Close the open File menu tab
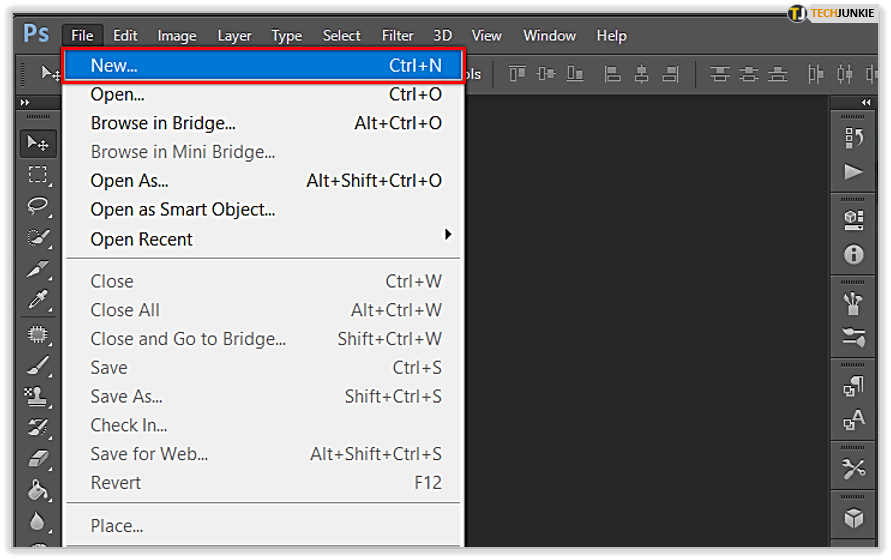 coord(82,36)
